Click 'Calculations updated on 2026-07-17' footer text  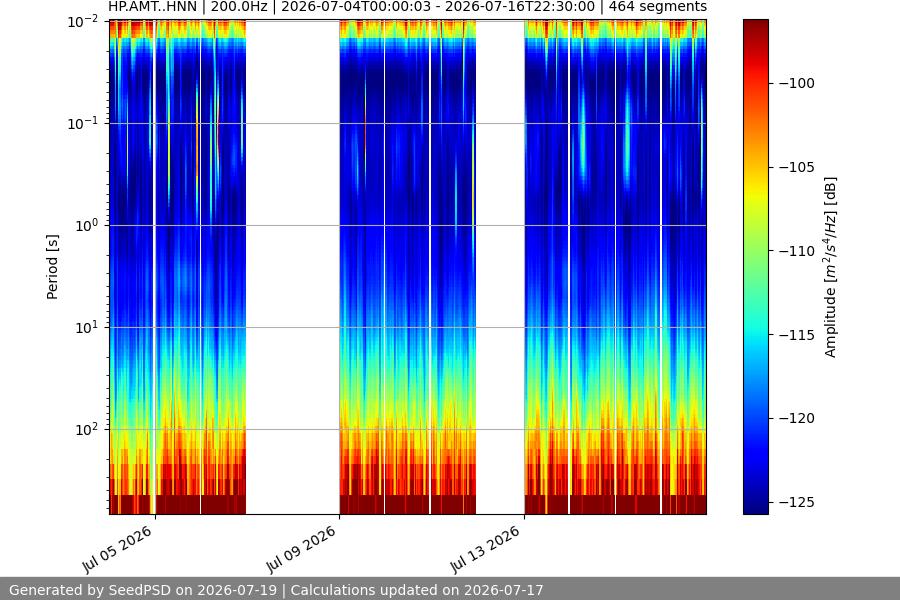coord(417,590)
